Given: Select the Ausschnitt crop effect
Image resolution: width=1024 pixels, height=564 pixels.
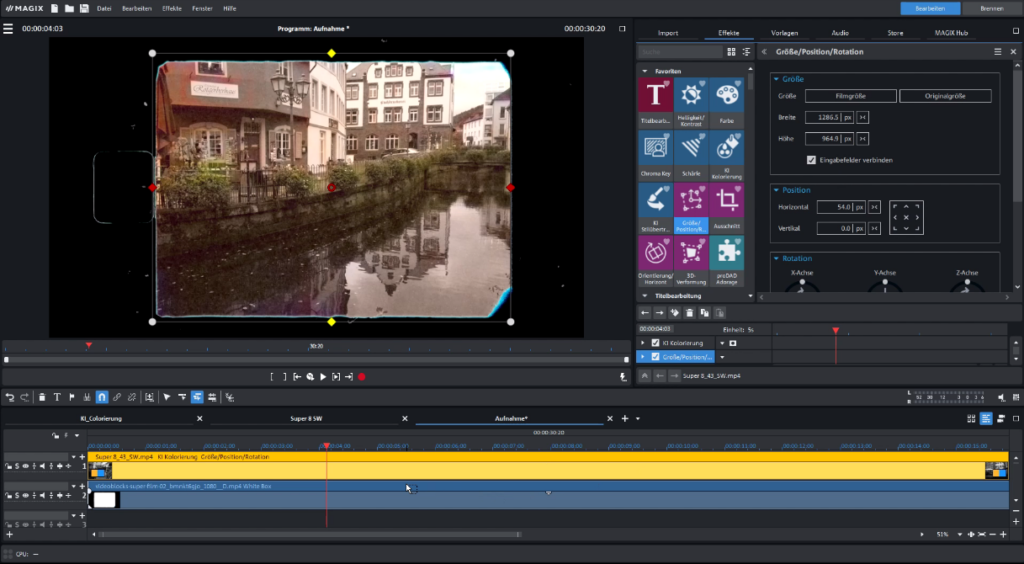Looking at the screenshot, I should click(727, 203).
